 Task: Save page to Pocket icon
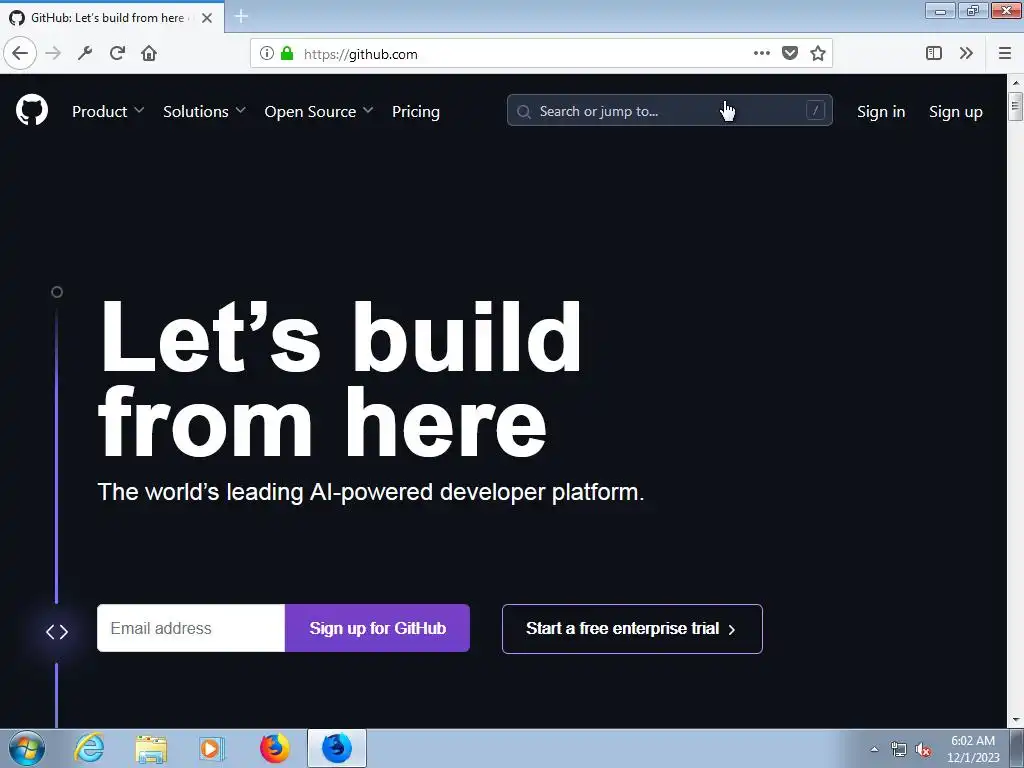790,54
